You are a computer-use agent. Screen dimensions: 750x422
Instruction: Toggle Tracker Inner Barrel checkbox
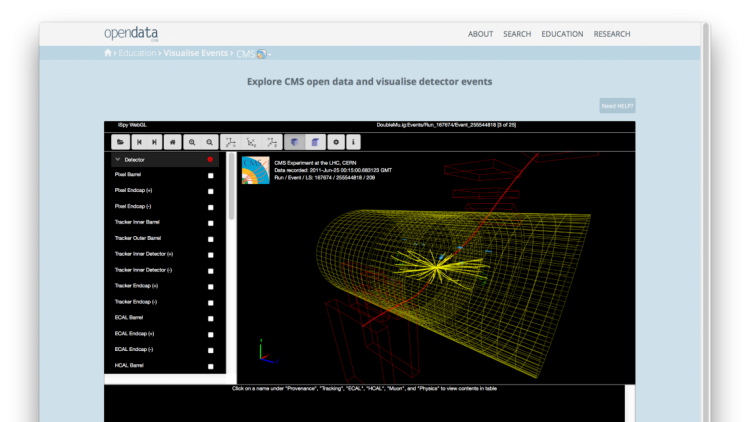[210, 223]
